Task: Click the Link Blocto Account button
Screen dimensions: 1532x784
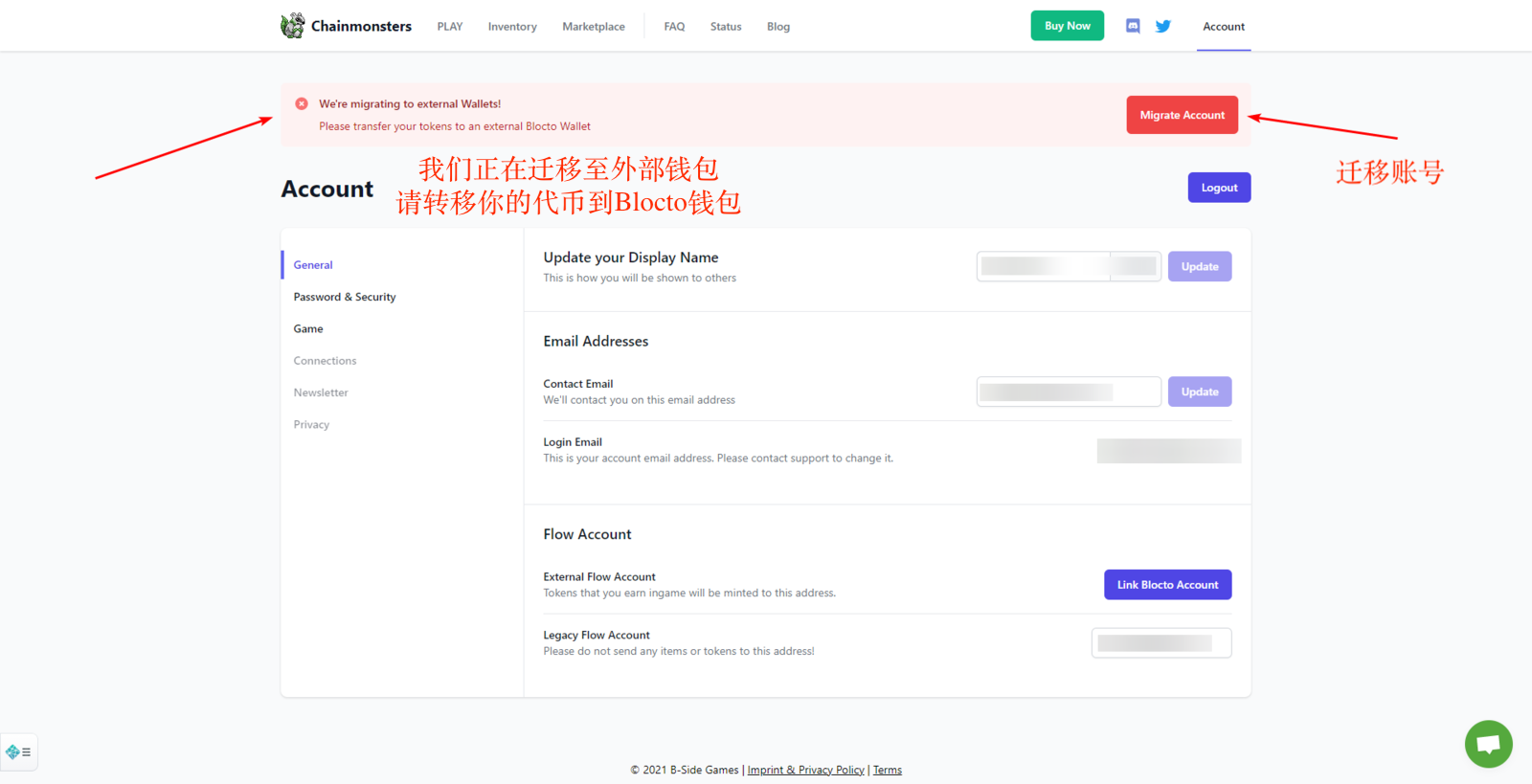Action: (1168, 585)
